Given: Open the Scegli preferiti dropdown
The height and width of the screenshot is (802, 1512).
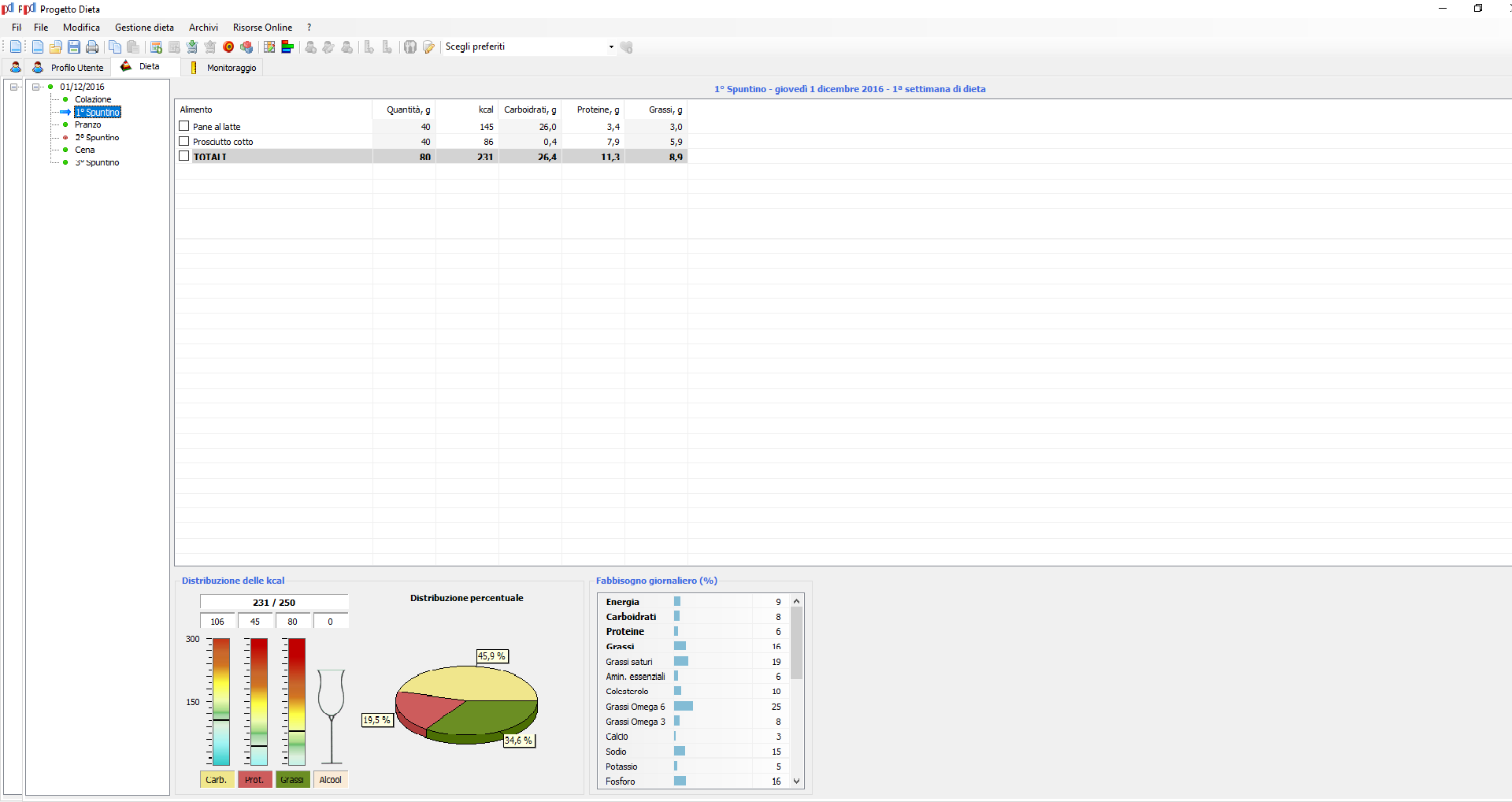Looking at the screenshot, I should click(x=611, y=47).
